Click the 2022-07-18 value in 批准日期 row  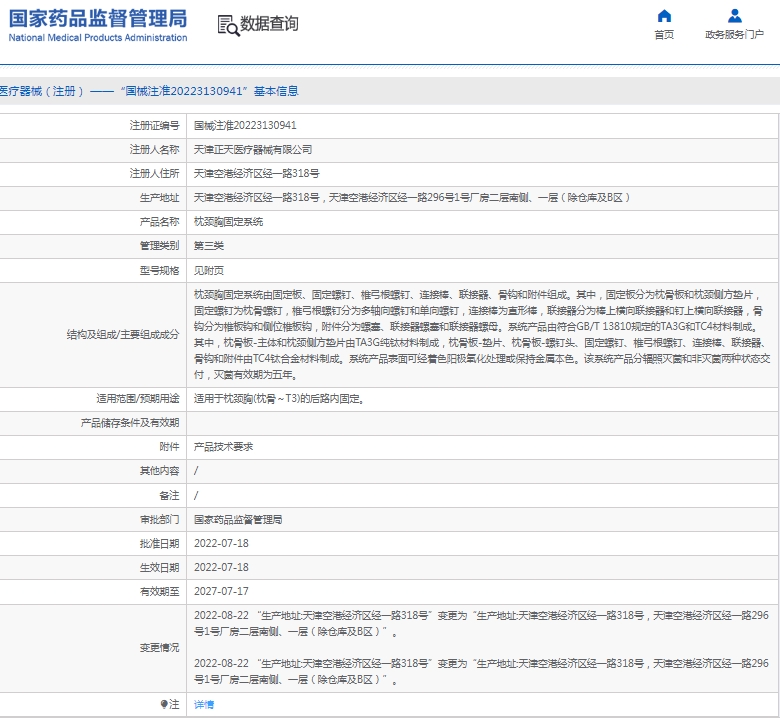pos(221,543)
